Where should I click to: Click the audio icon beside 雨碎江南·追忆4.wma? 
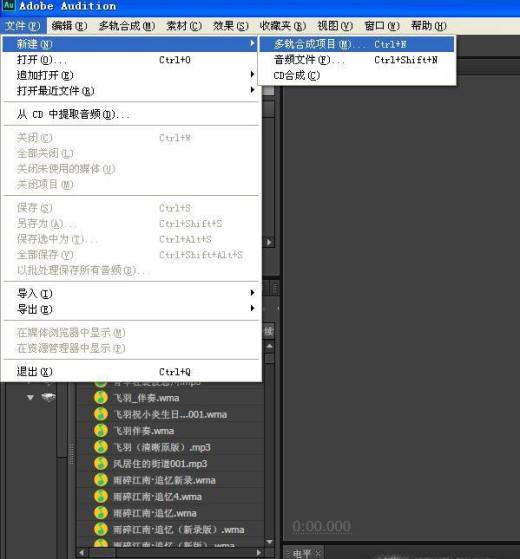pos(101,496)
